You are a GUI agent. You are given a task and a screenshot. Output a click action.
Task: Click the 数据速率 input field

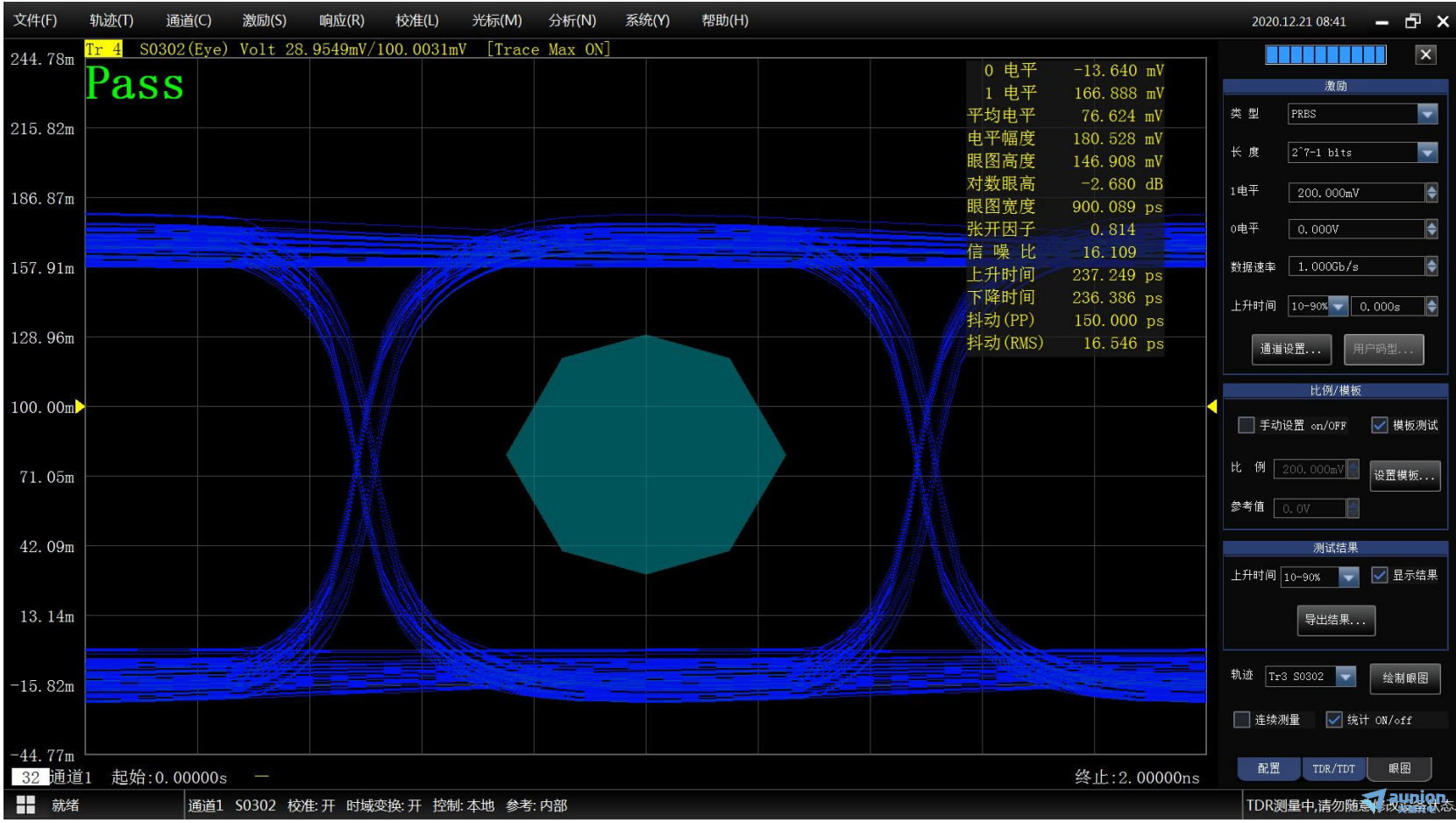pos(1357,266)
